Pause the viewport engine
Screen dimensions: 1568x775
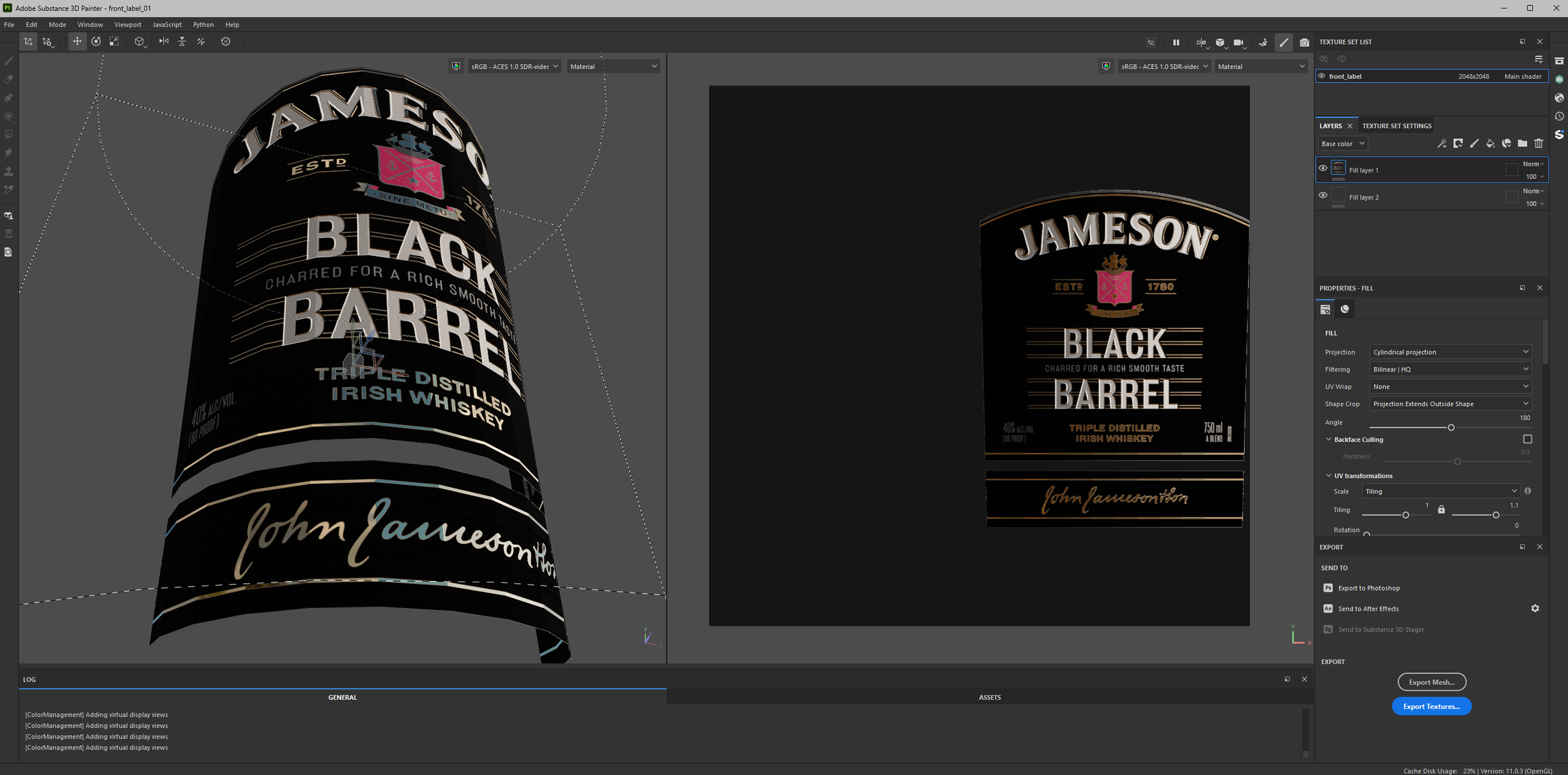(x=1176, y=42)
